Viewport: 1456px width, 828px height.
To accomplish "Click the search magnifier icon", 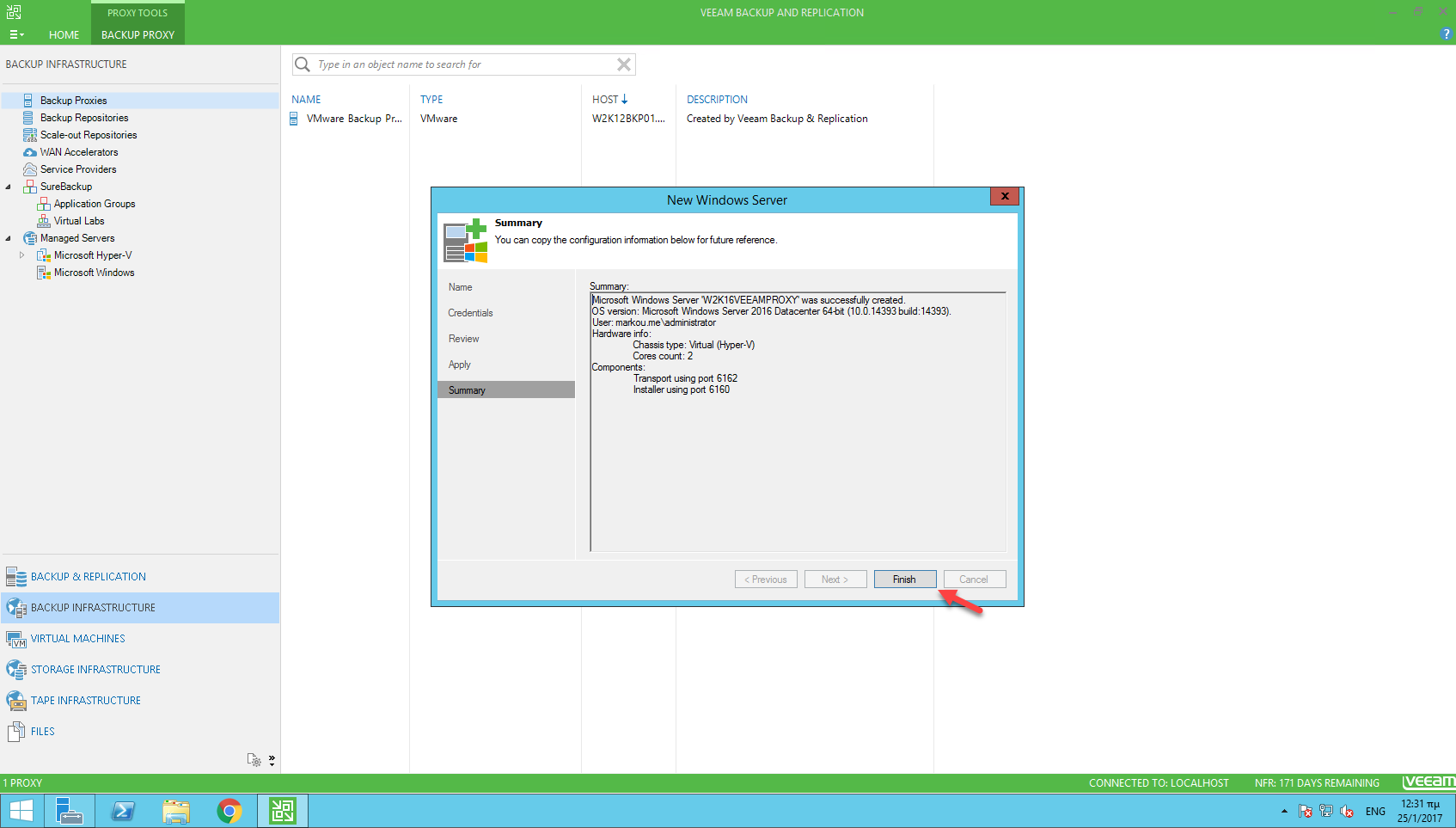I will 303,64.
